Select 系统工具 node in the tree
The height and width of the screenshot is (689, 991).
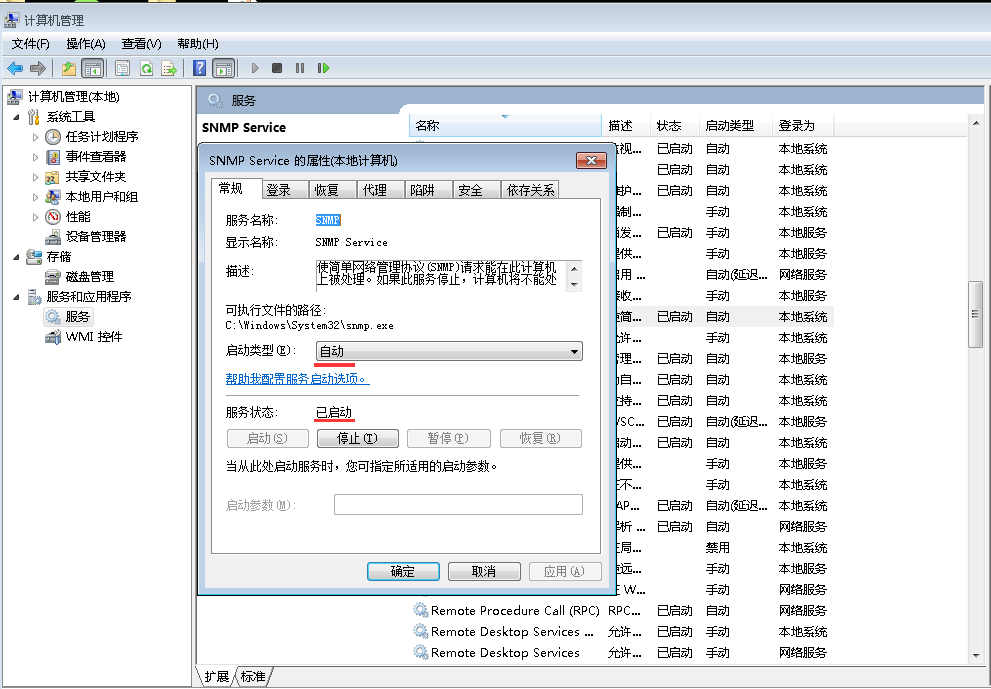[71, 117]
